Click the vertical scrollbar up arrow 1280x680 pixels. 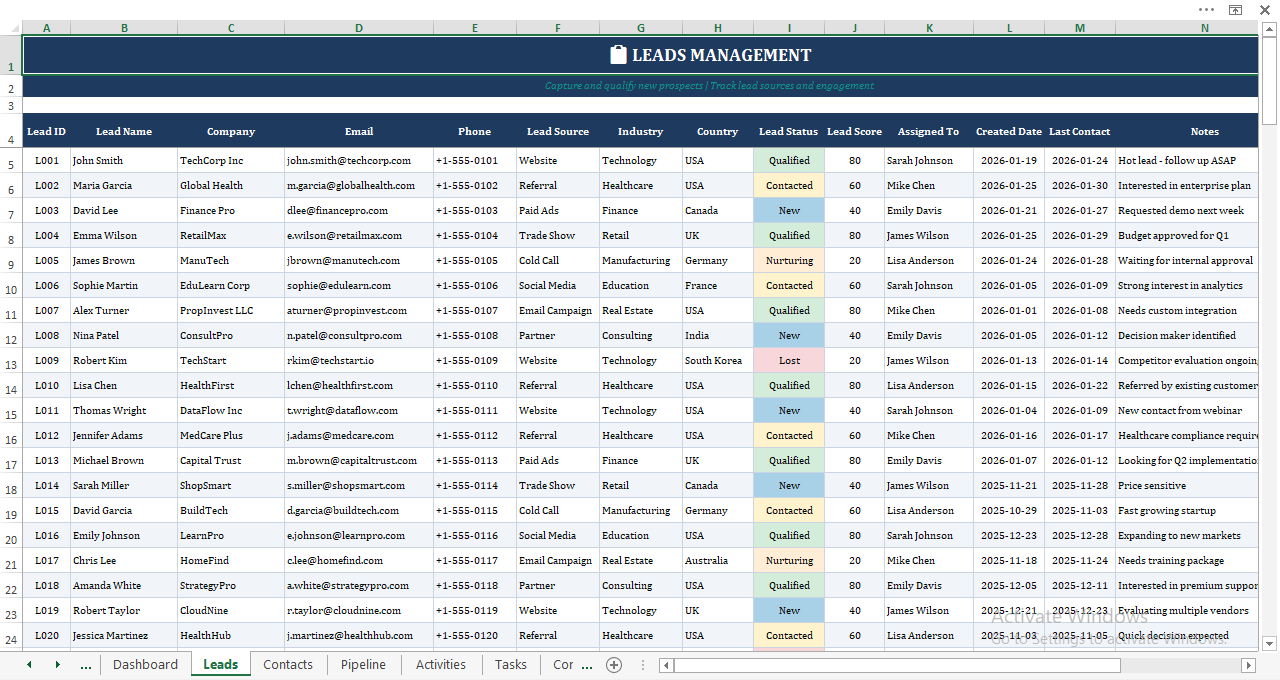point(1270,30)
